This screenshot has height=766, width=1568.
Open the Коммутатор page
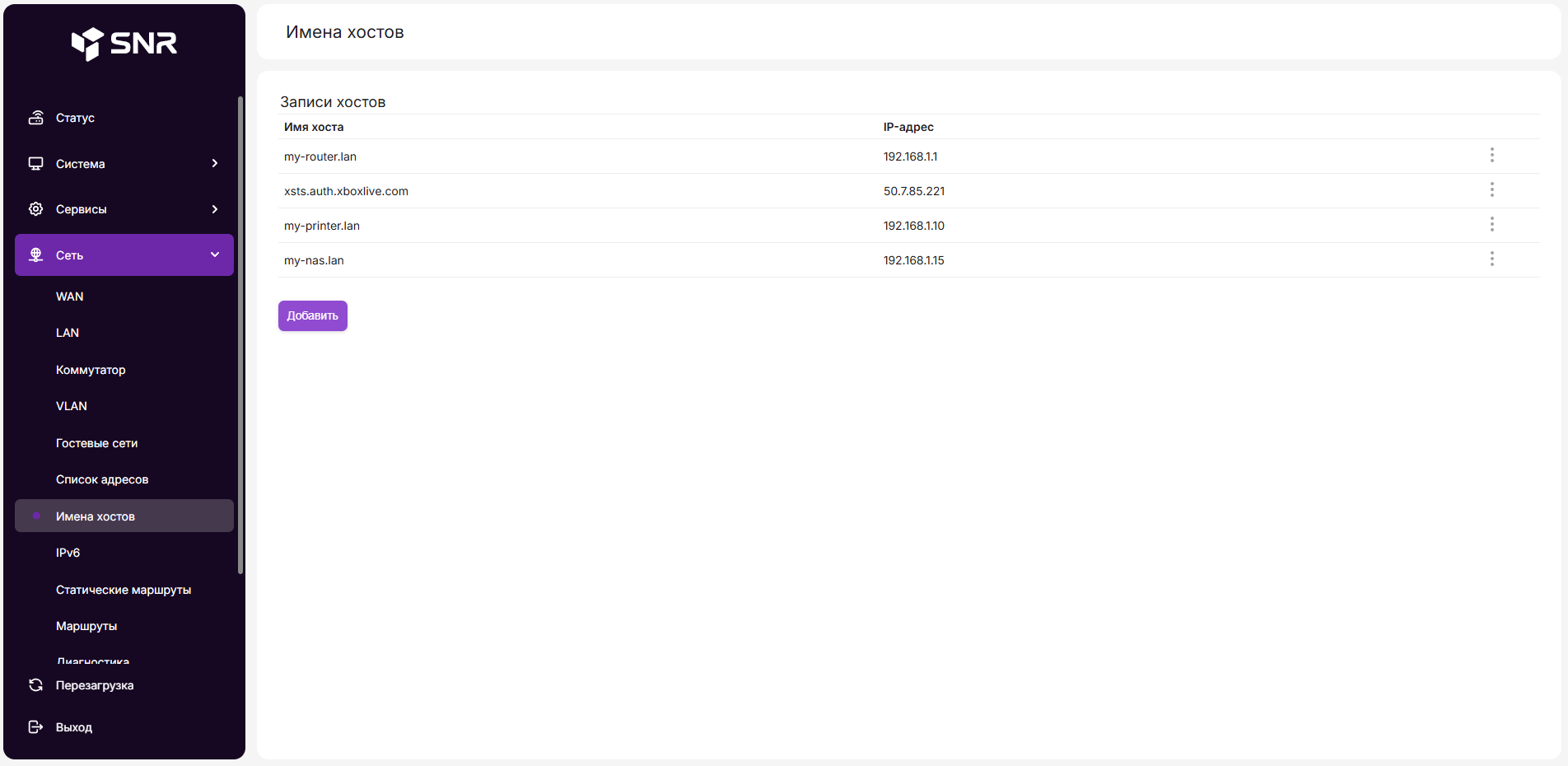coord(91,370)
